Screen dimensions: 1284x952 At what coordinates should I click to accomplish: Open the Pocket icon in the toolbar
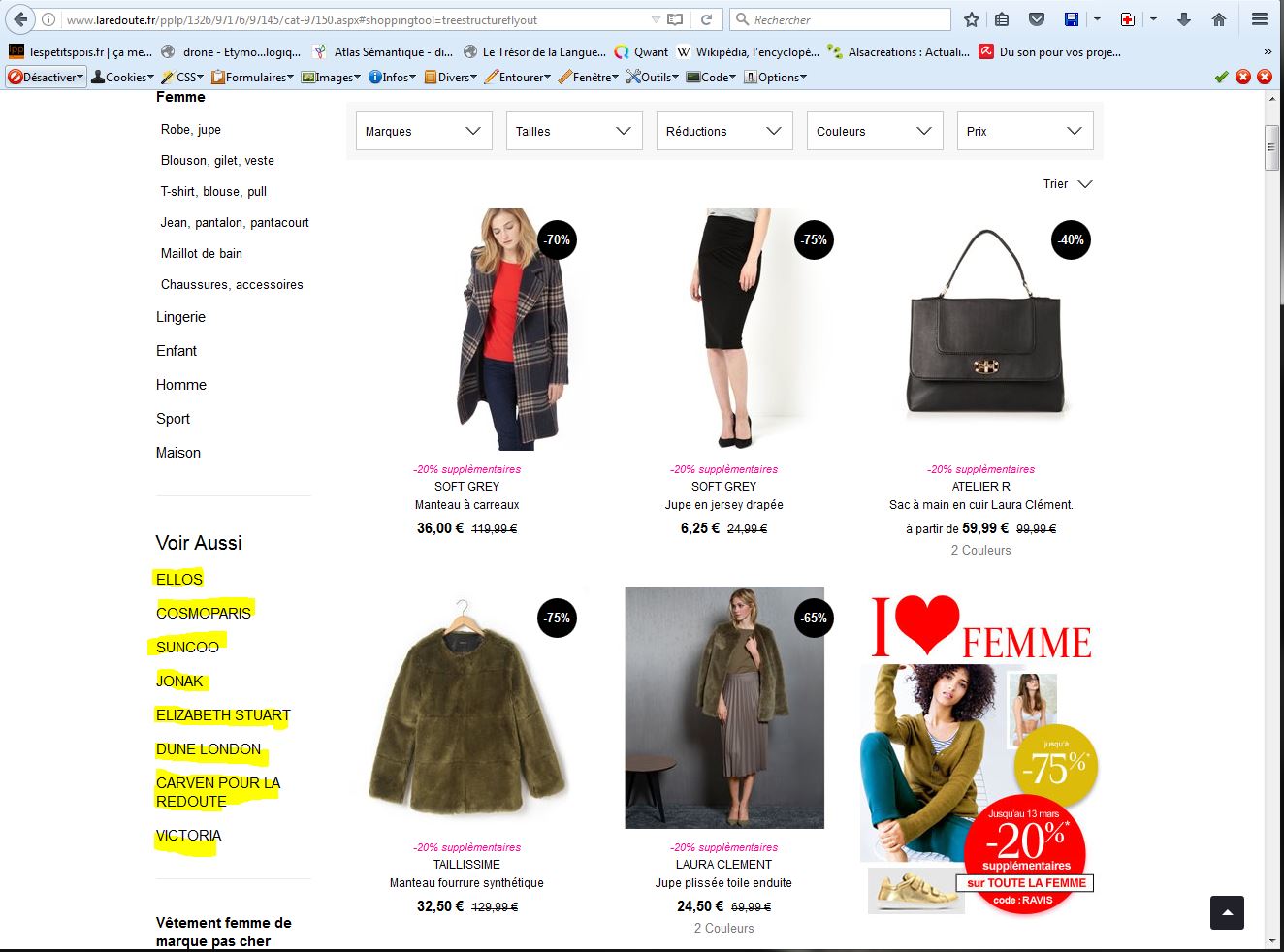(x=1037, y=19)
